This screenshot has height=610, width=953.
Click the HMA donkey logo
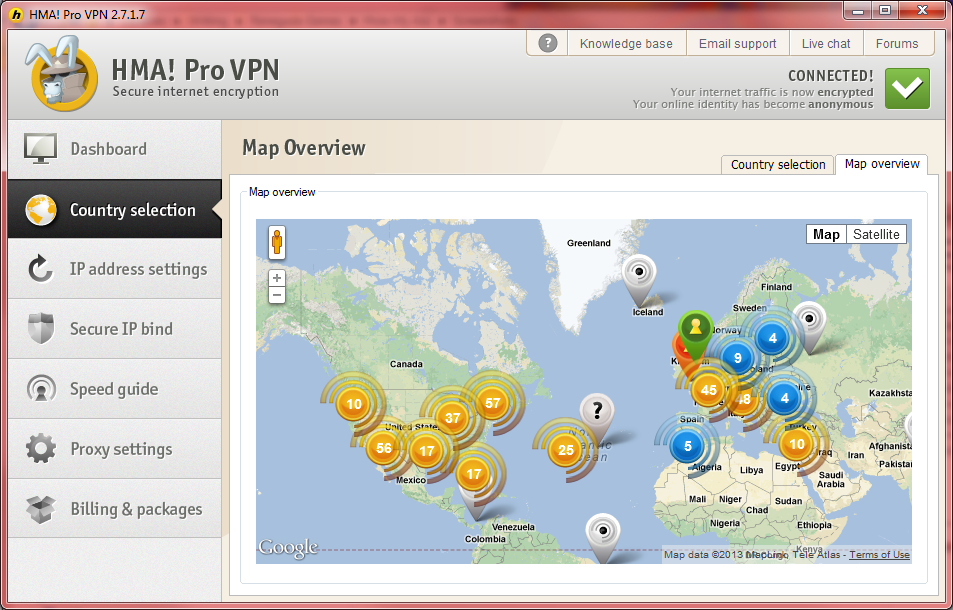coord(61,76)
